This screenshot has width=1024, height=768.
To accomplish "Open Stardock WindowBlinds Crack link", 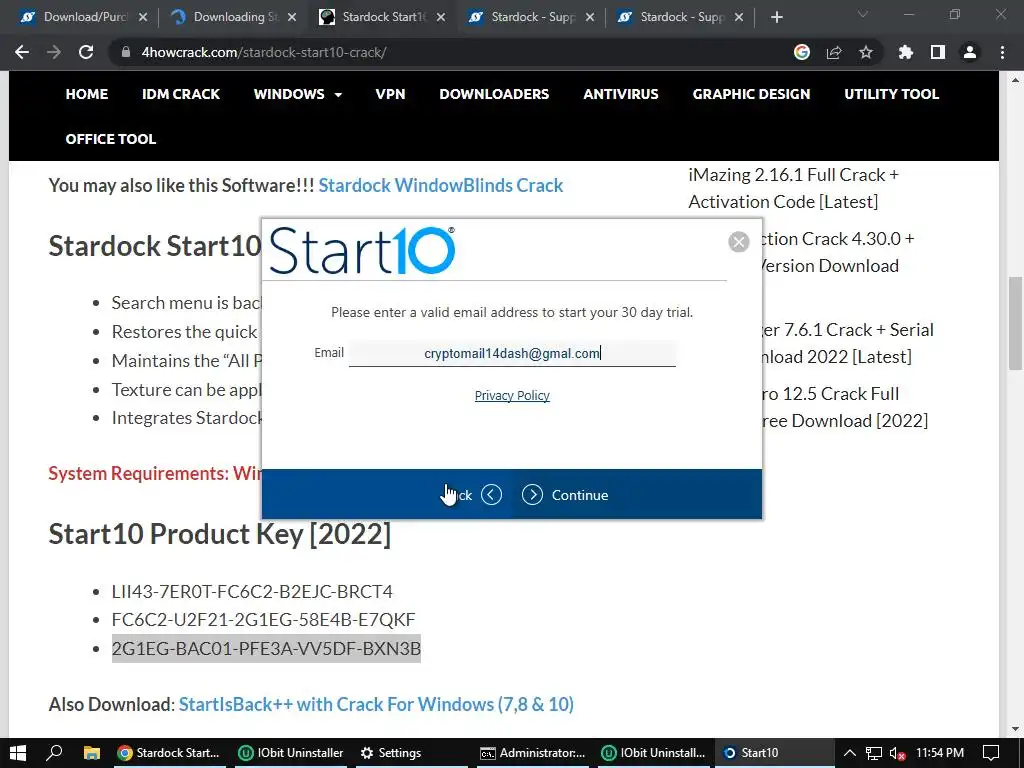I will coord(441,185).
